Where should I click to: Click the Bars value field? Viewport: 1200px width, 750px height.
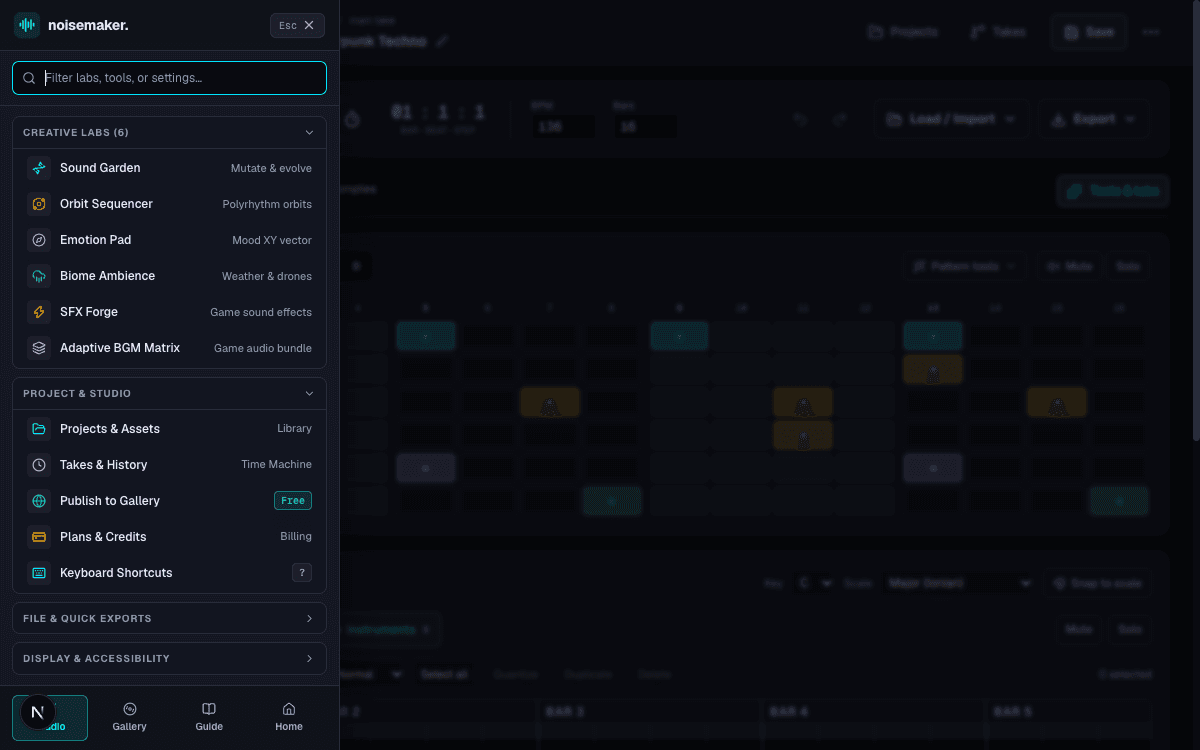click(644, 127)
